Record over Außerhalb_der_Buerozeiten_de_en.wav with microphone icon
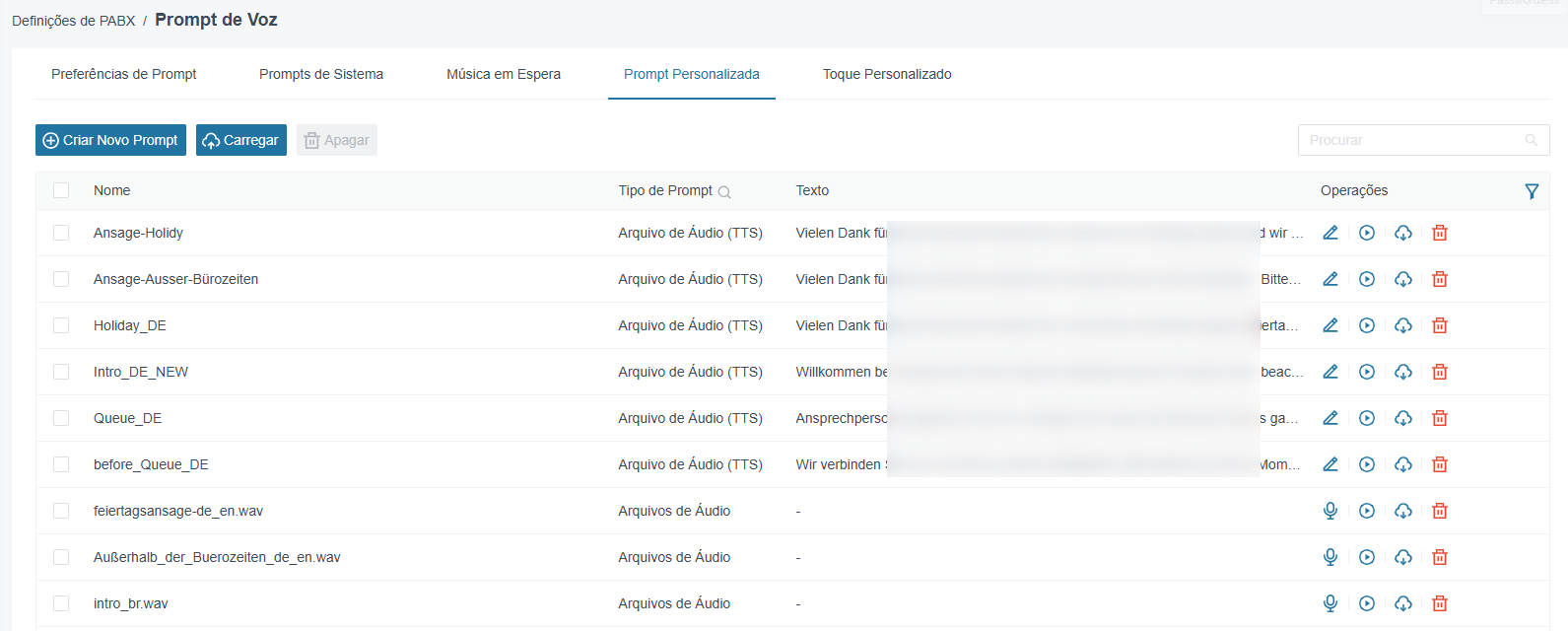 (1330, 557)
